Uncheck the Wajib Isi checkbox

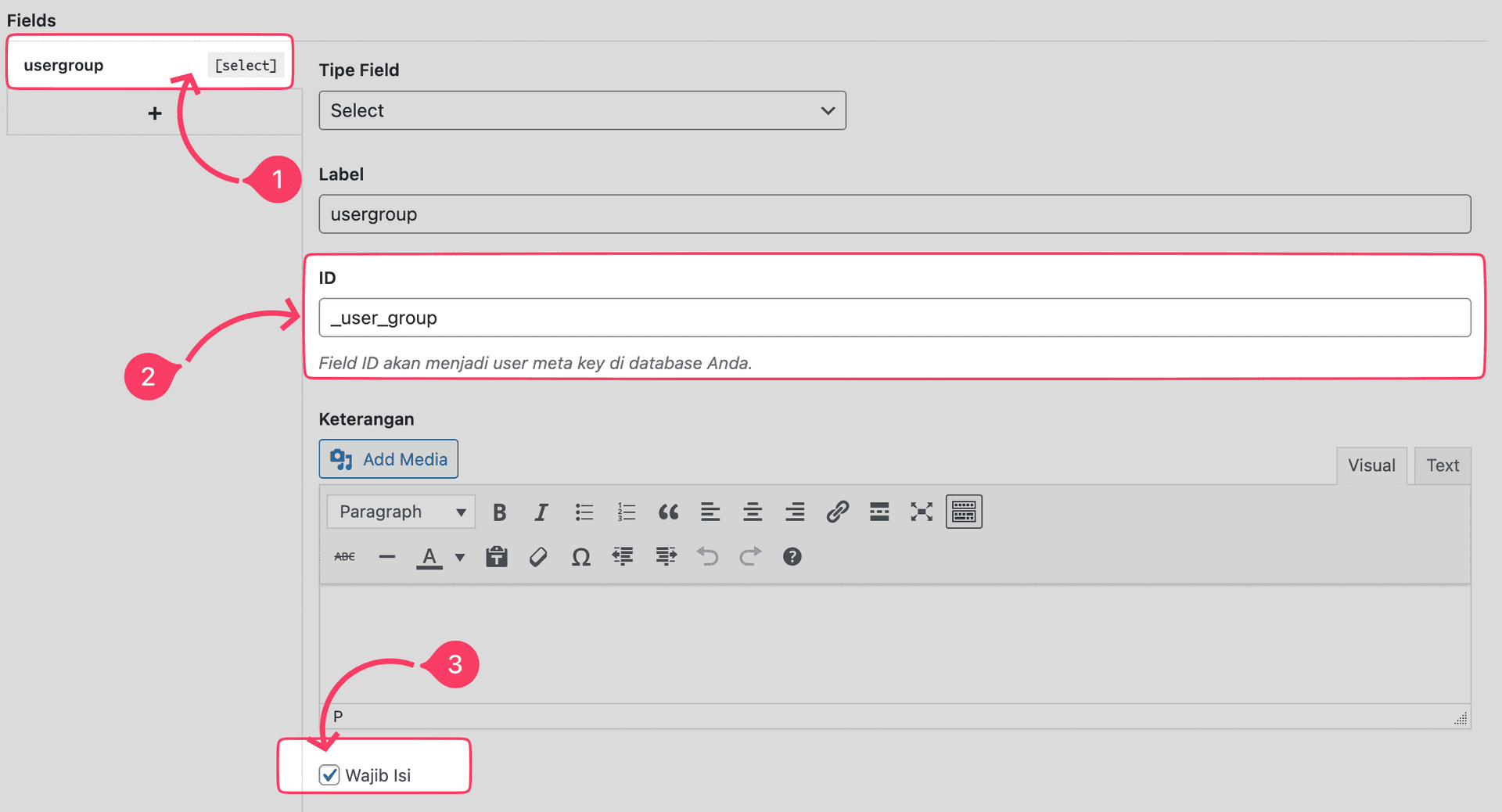[x=329, y=775]
